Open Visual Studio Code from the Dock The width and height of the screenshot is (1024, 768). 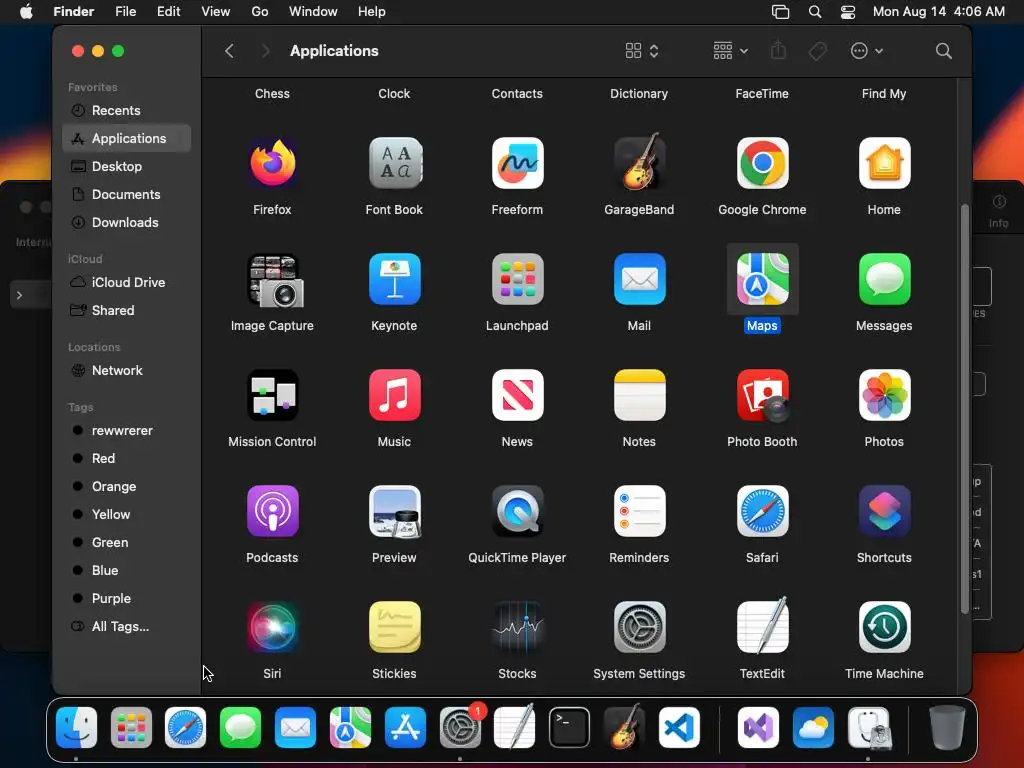pyautogui.click(x=679, y=728)
